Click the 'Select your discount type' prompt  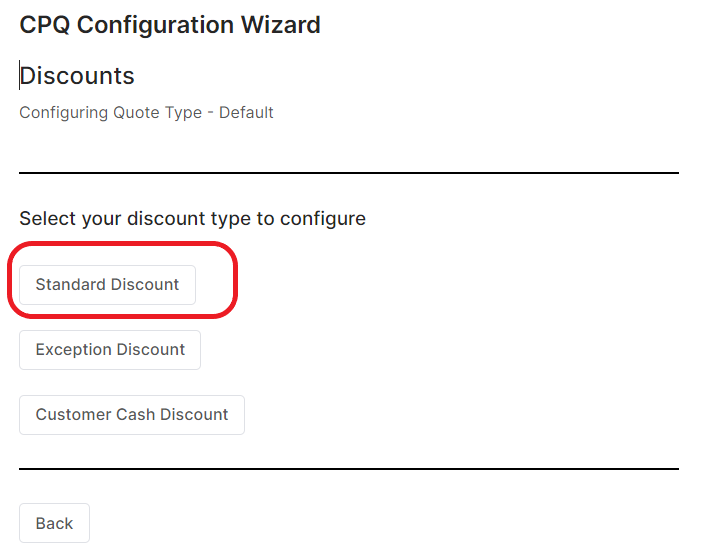tap(192, 218)
